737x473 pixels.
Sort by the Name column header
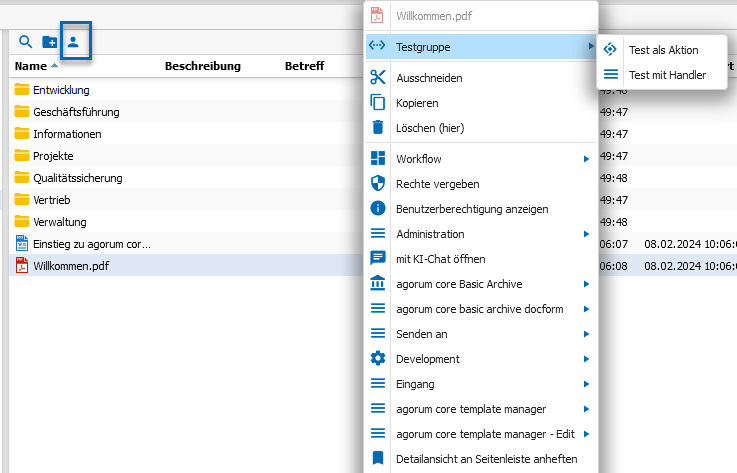[x=31, y=66]
